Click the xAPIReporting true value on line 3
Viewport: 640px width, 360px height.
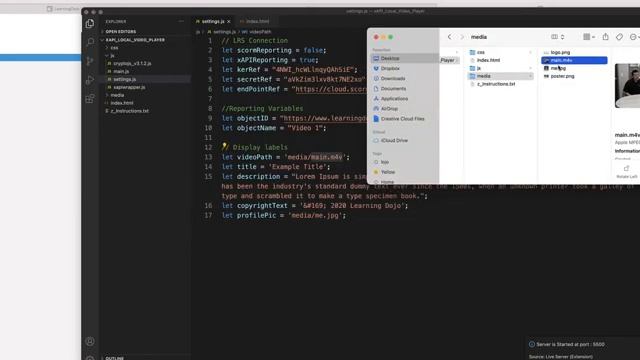307,60
